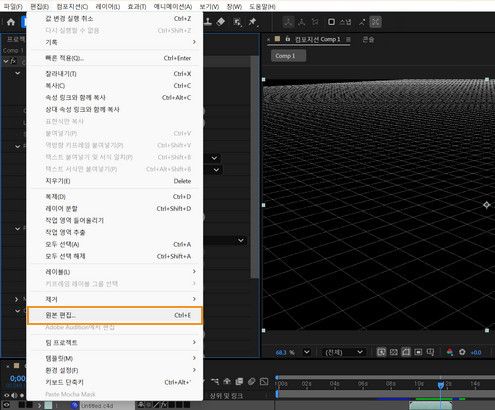This screenshot has width=495, height=410.
Task: Select 레이어 분할 menu entry
Action: pos(115,209)
